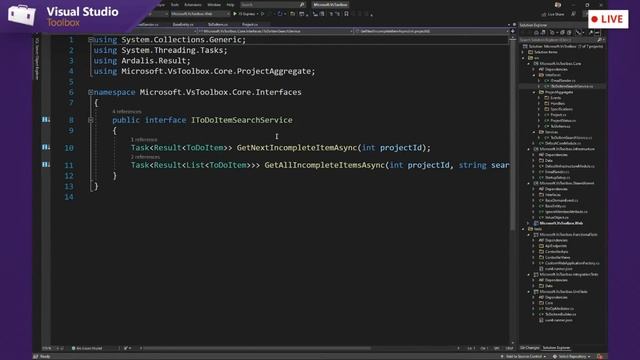Select StartupSetup.cs file

(x=557, y=178)
